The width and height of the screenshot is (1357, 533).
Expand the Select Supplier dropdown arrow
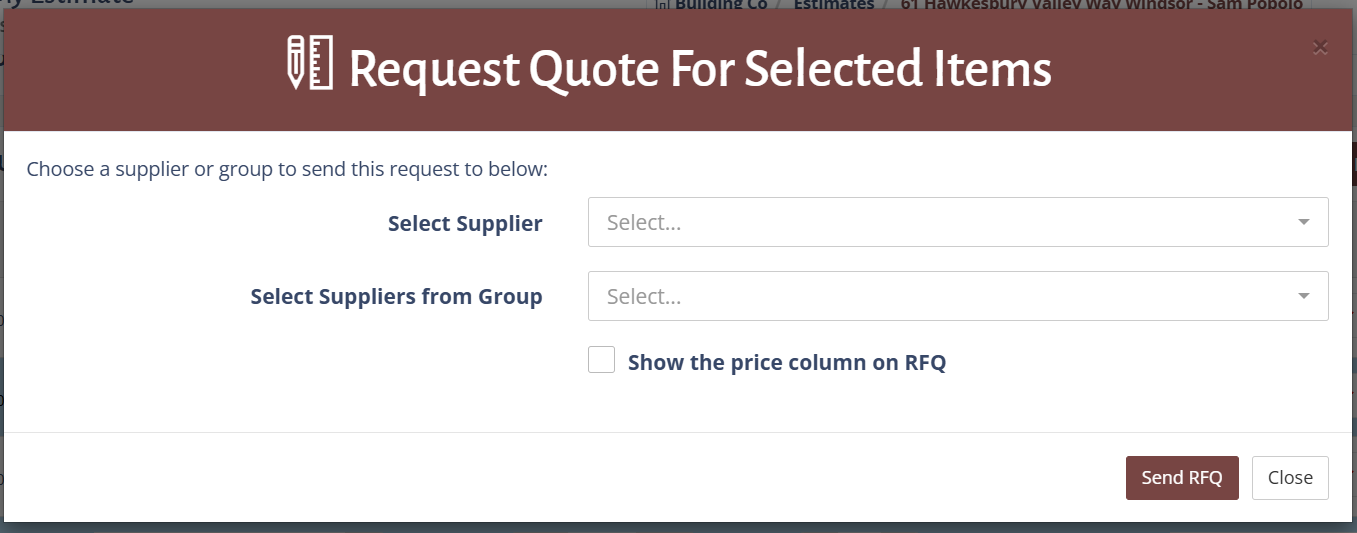click(x=1303, y=222)
